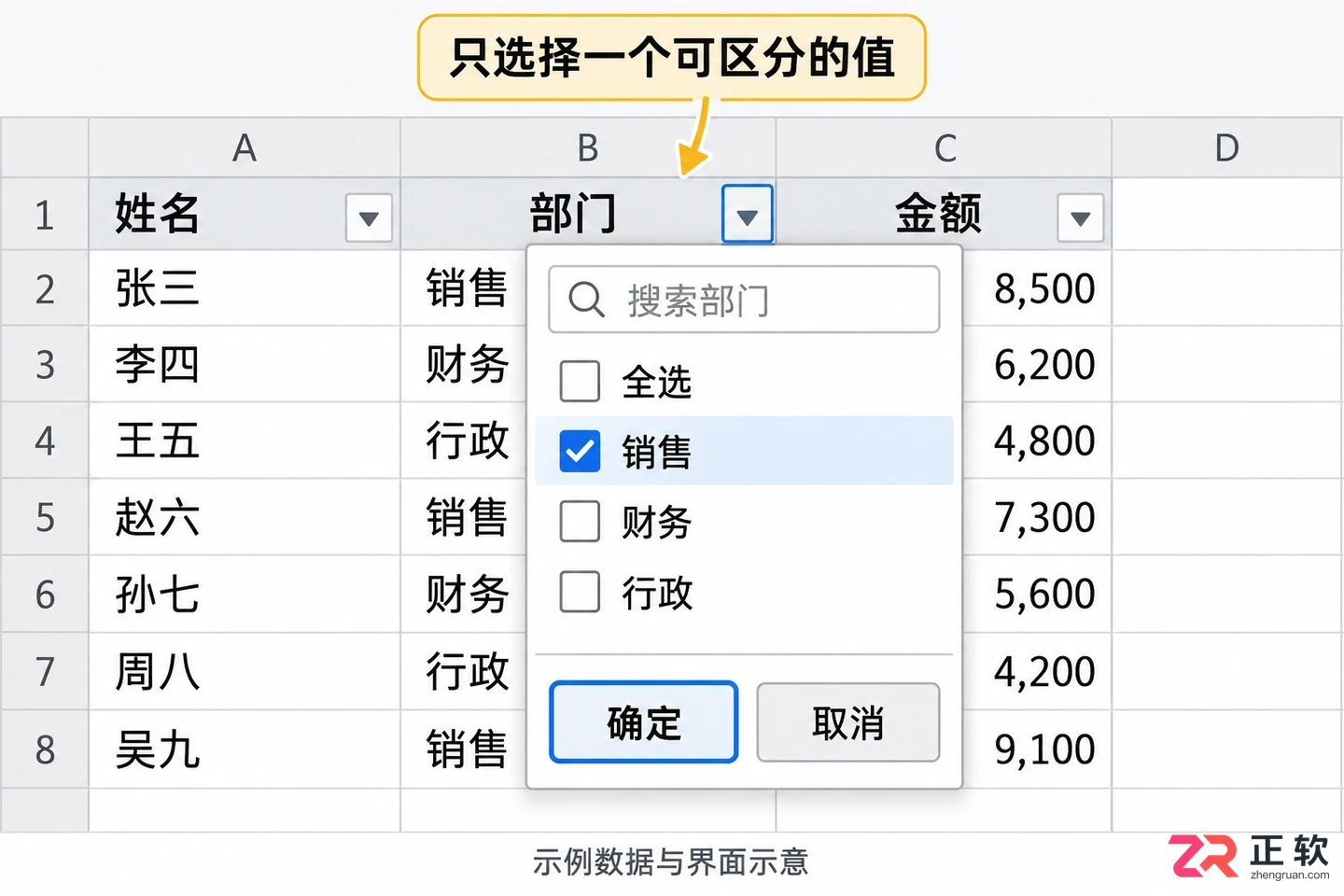Click the 搜索部门 search field
Viewport: 1344px width, 896px height.
tap(744, 300)
